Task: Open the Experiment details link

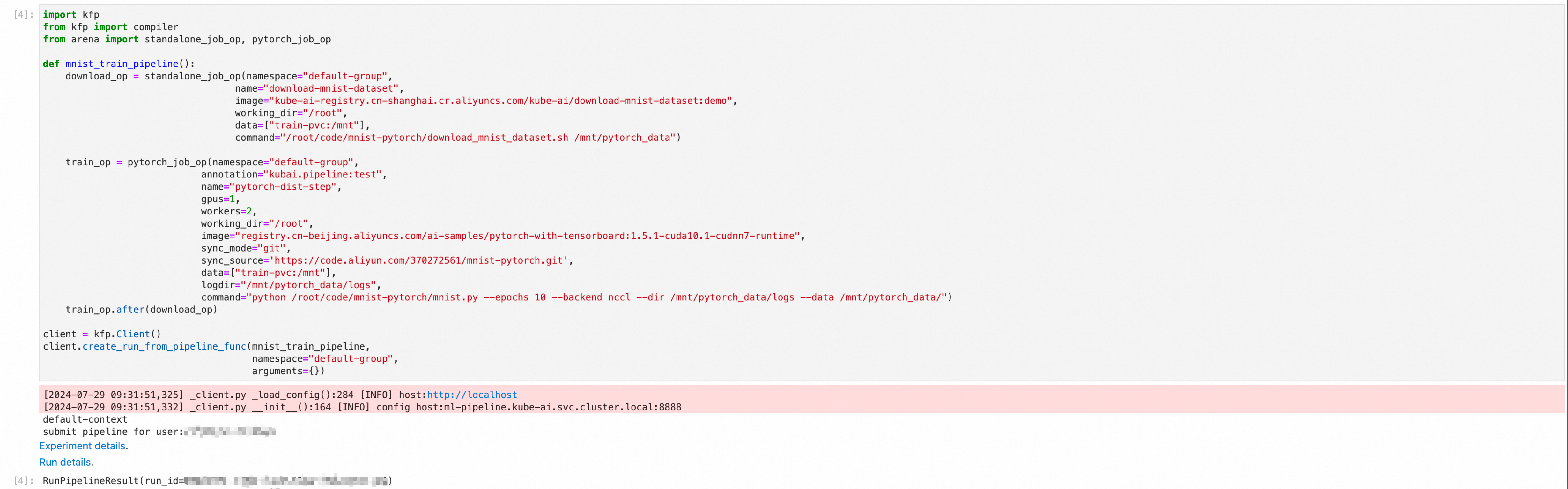Action: pyautogui.click(x=82, y=446)
